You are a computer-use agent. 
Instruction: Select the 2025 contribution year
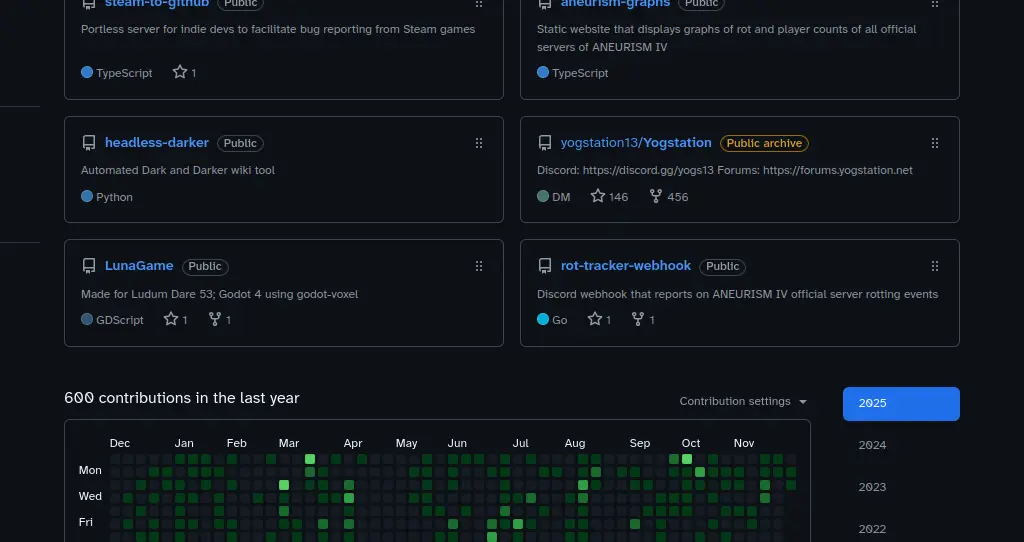(901, 404)
